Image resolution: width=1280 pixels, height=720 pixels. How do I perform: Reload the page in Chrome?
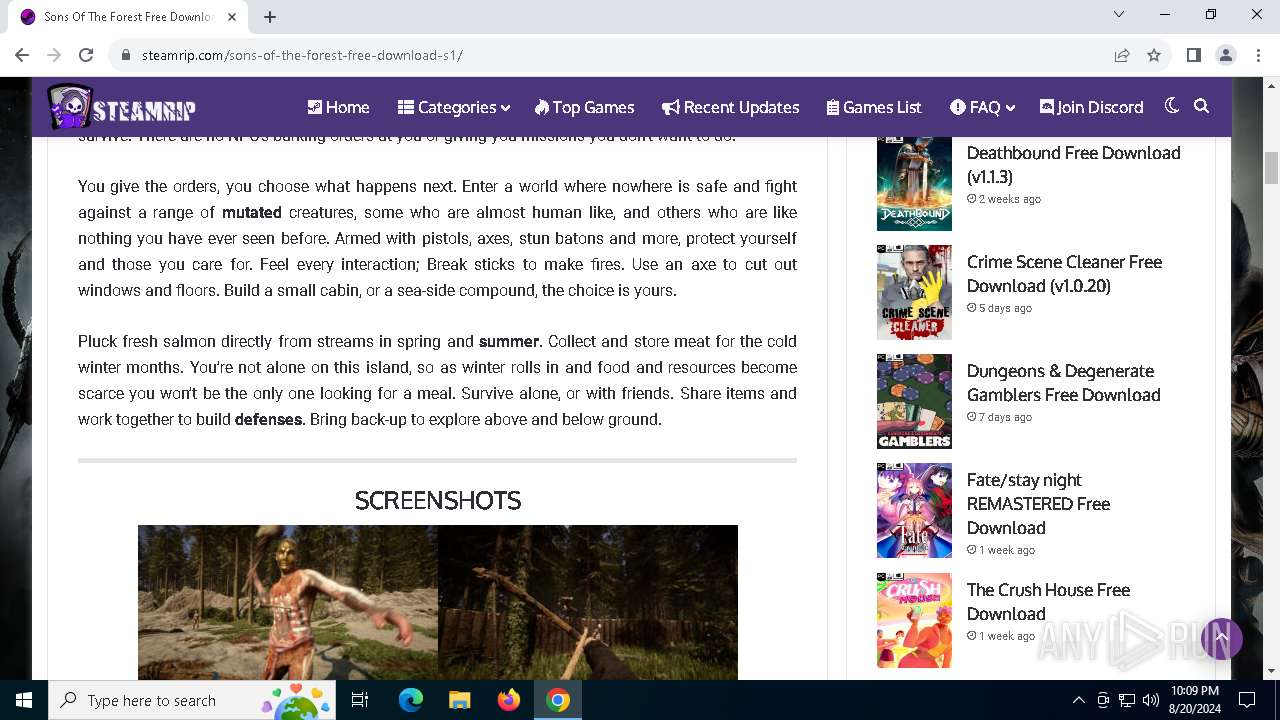point(86,55)
